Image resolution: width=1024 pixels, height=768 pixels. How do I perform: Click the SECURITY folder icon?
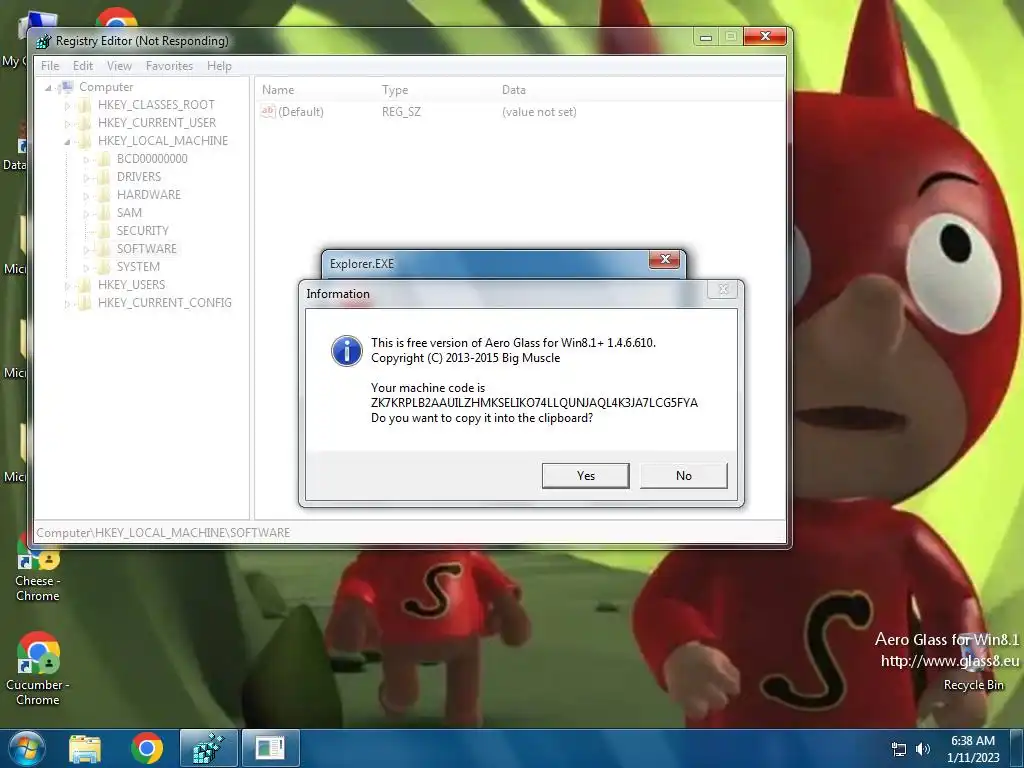tap(103, 231)
